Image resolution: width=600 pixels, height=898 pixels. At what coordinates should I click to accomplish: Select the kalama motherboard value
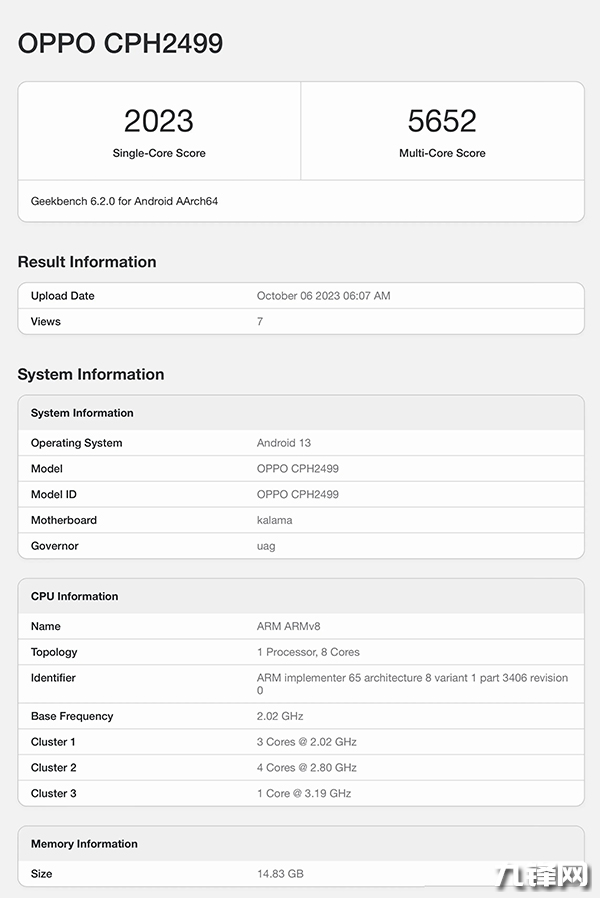(x=276, y=520)
